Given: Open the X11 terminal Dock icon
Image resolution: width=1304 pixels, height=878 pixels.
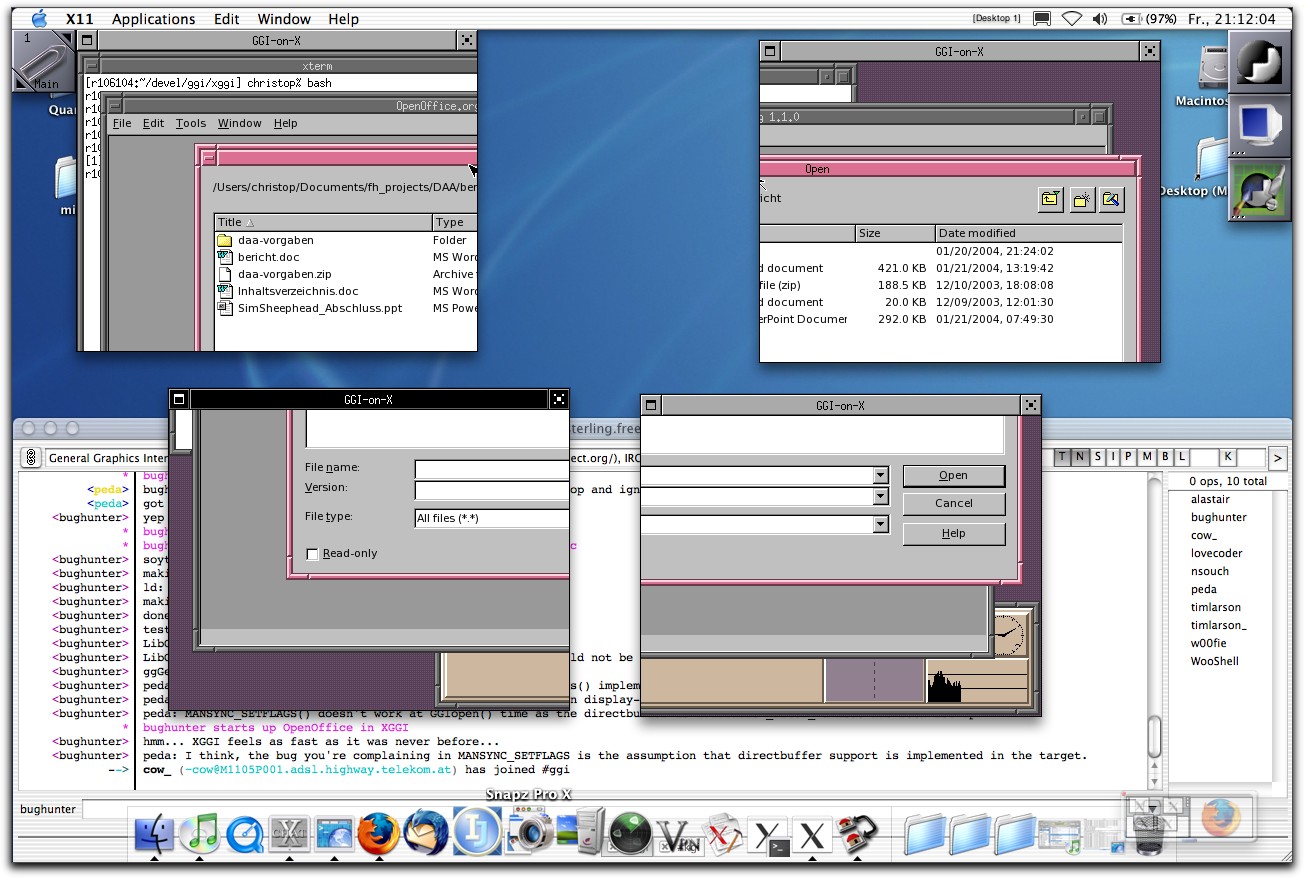Looking at the screenshot, I should click(x=770, y=834).
